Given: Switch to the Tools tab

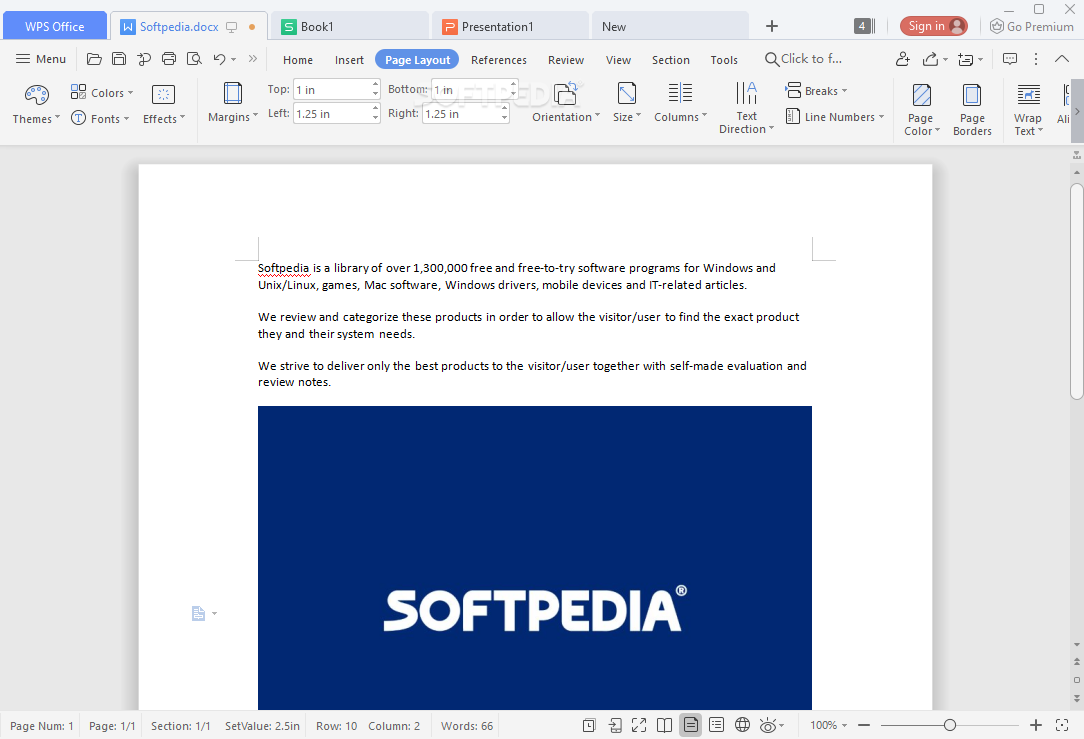Looking at the screenshot, I should tap(724, 60).
